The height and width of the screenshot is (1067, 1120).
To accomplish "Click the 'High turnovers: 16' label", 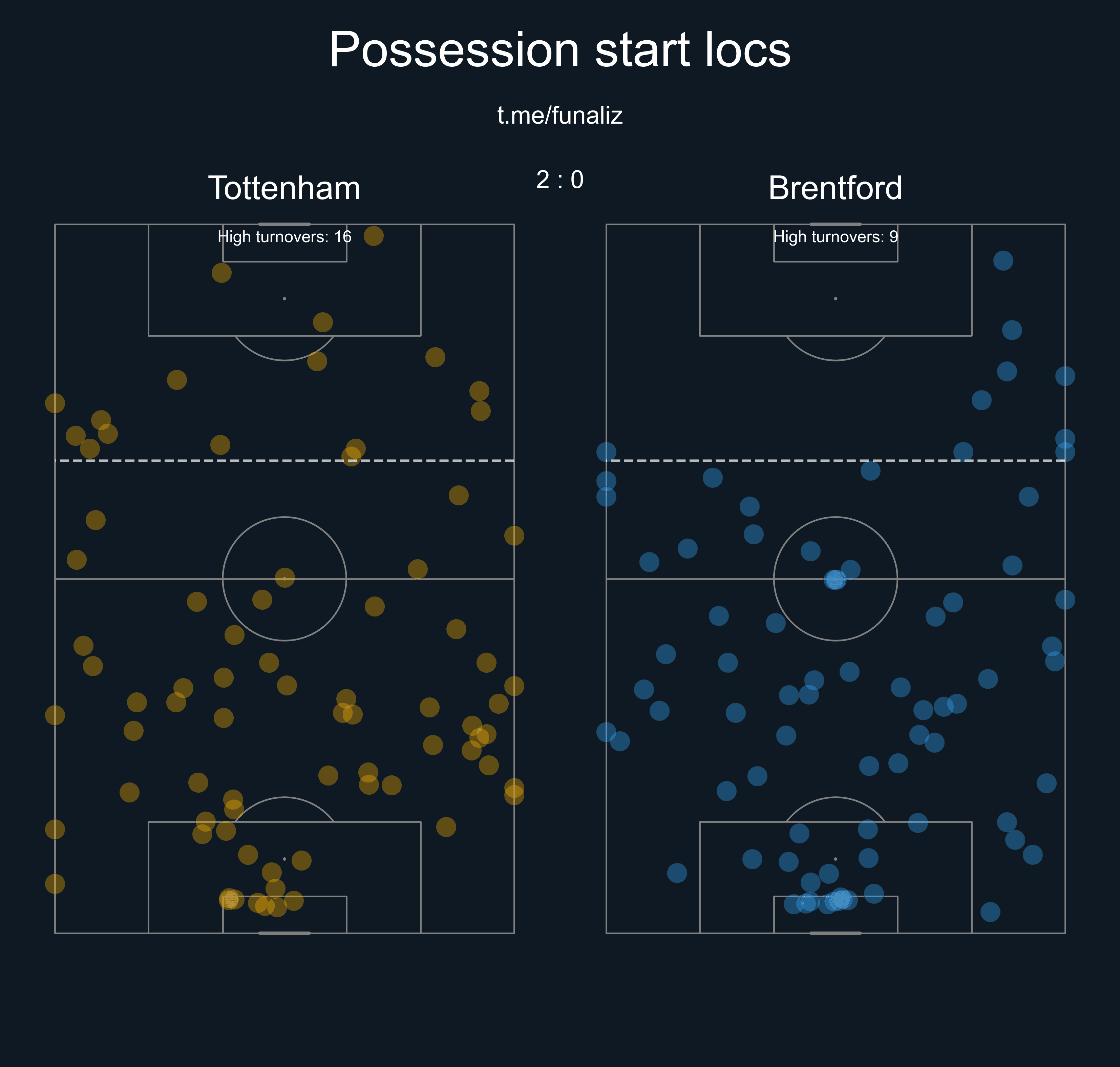I will tap(284, 237).
